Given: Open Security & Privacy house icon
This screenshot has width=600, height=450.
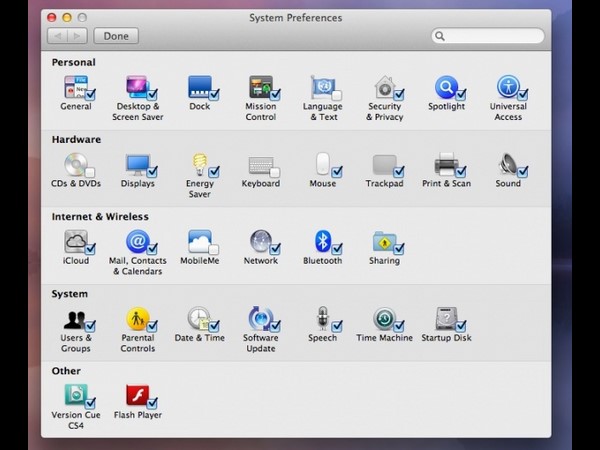Looking at the screenshot, I should coord(385,87).
